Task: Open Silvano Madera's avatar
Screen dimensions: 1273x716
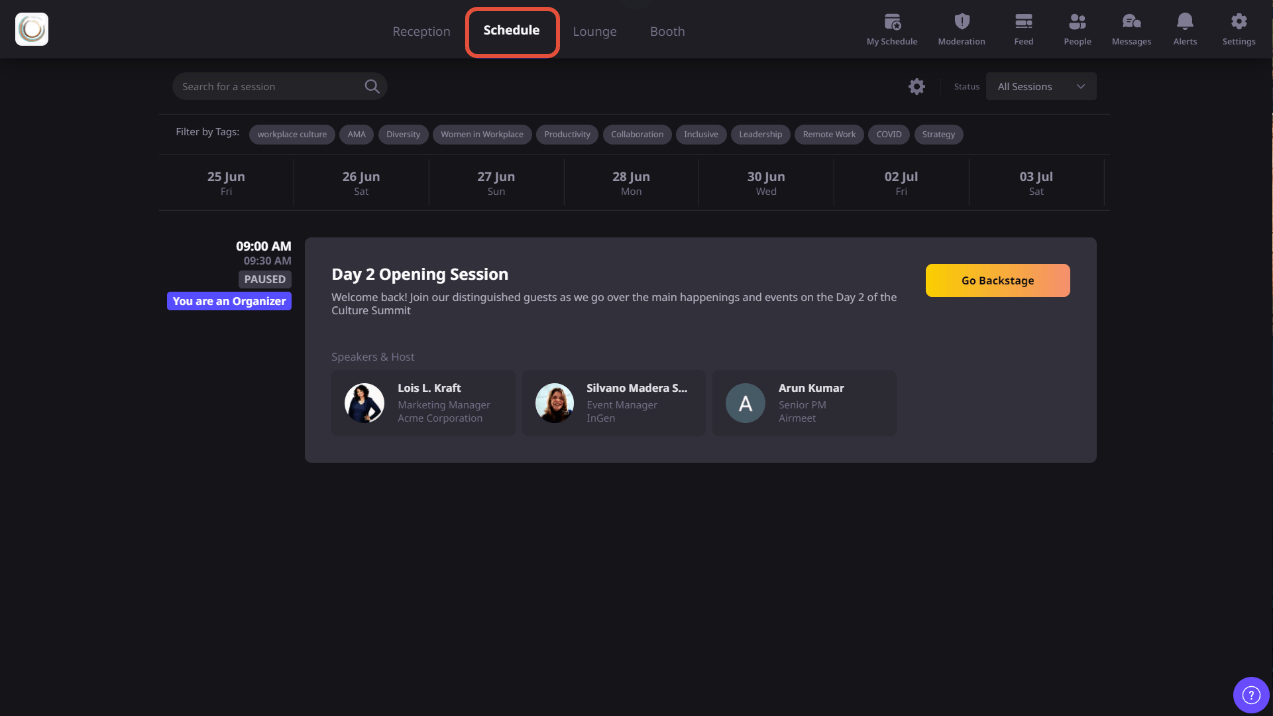Action: [554, 403]
